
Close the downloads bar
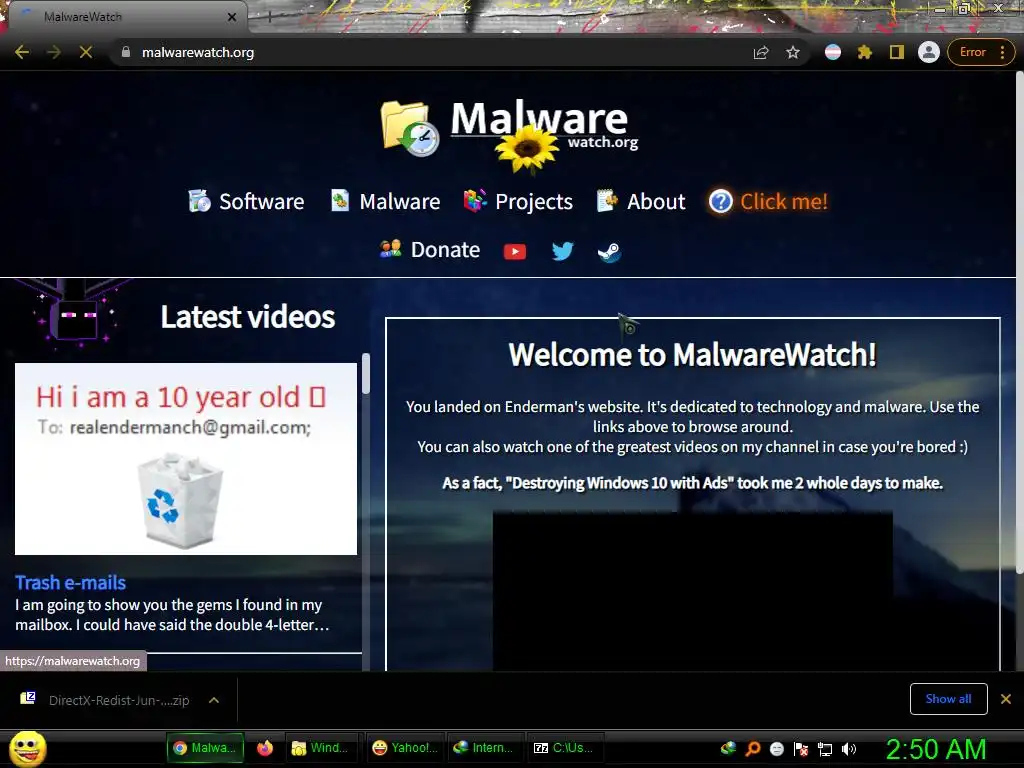(1006, 699)
